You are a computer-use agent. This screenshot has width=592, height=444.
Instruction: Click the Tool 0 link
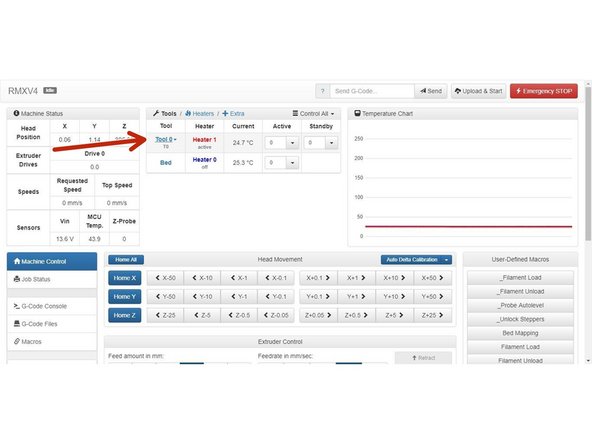pyautogui.click(x=165, y=139)
